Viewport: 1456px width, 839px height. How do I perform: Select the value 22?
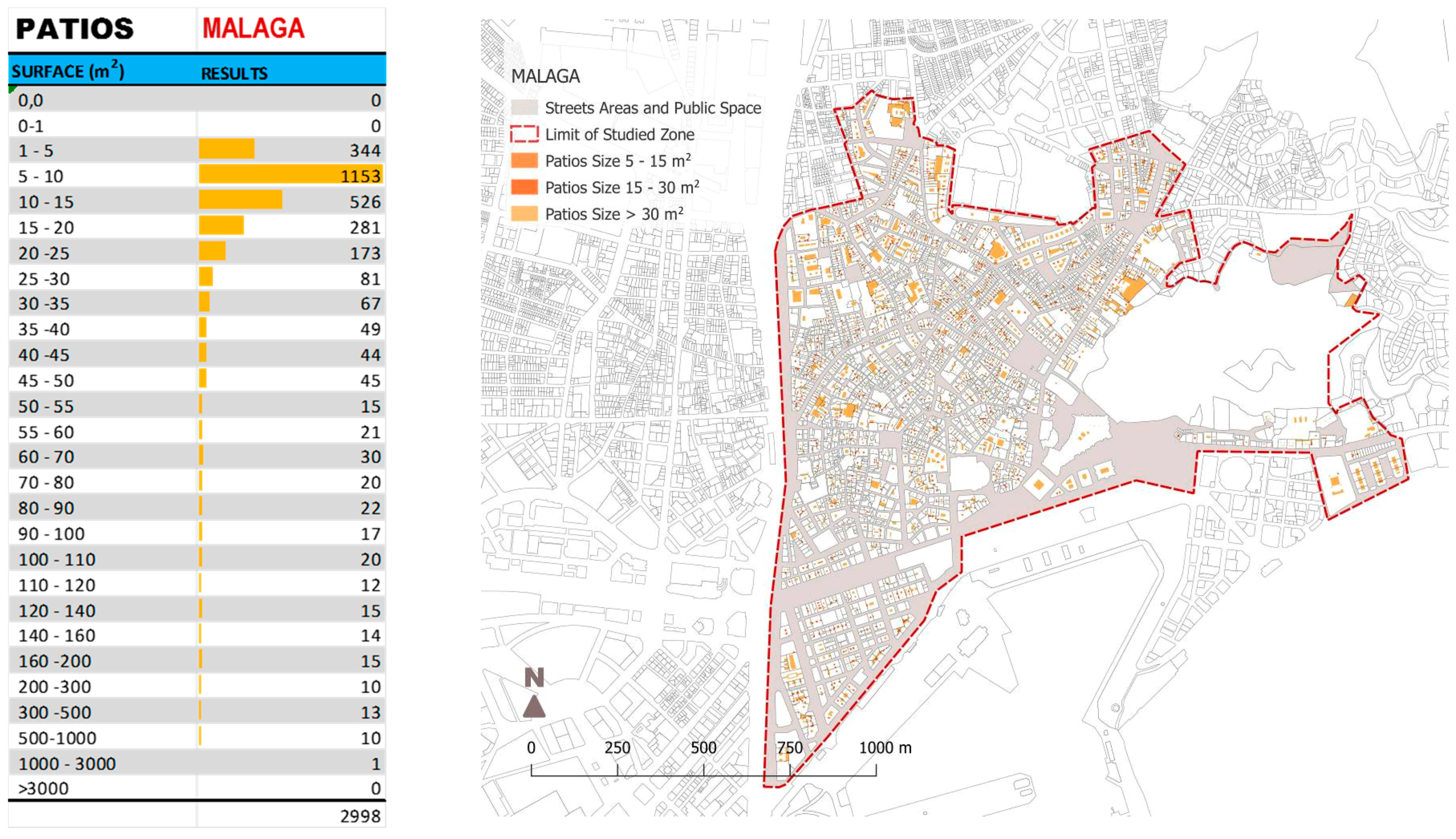click(370, 508)
